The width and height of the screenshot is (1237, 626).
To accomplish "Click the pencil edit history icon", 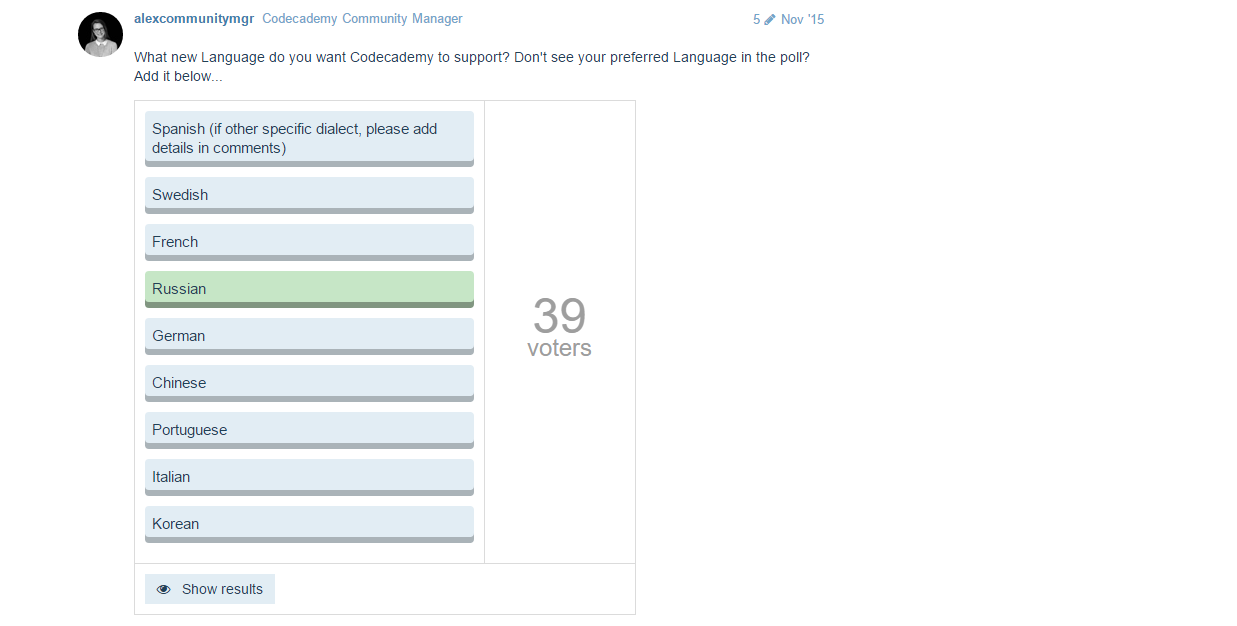I will click(769, 19).
